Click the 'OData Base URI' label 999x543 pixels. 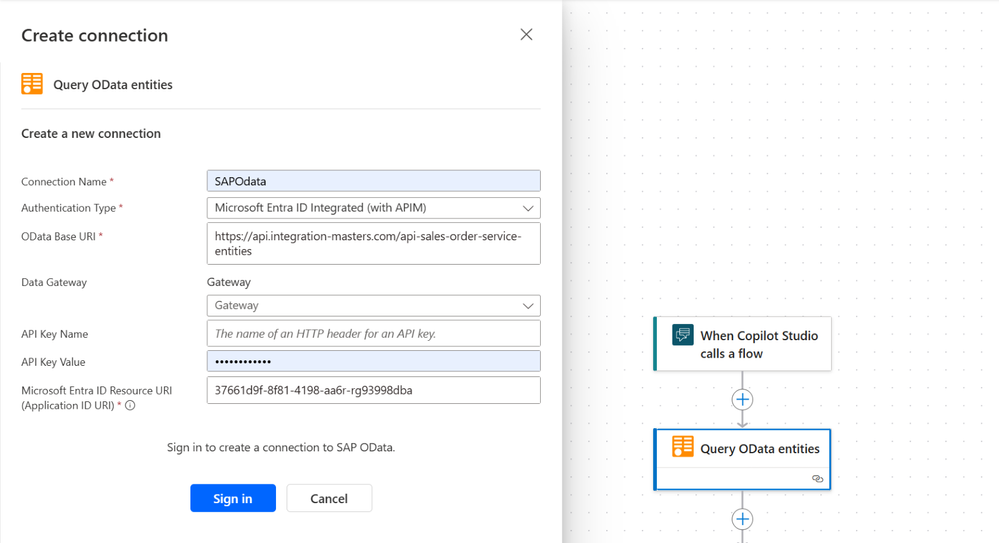coord(59,236)
